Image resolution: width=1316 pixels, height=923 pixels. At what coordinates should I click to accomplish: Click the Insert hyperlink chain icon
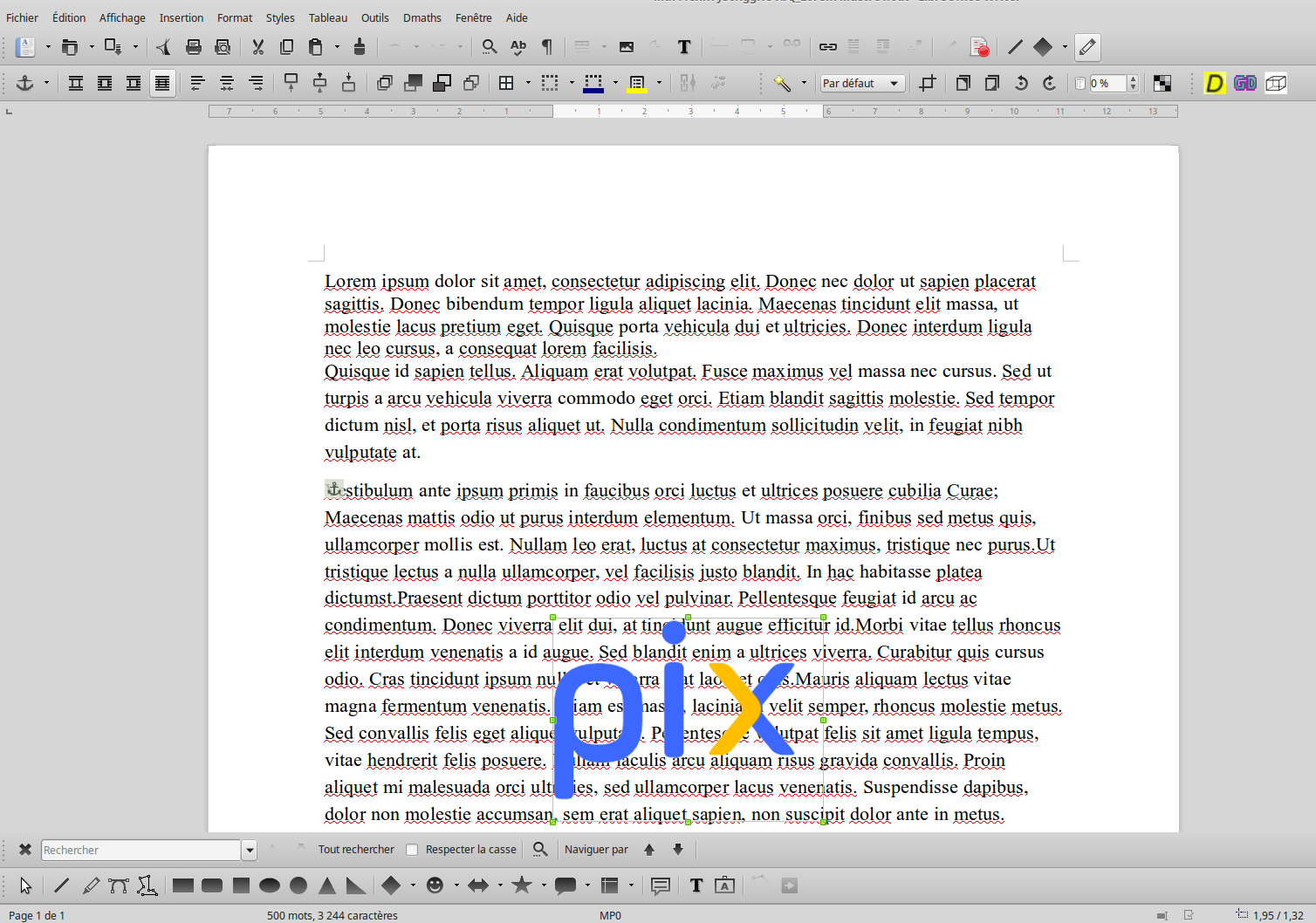827,47
